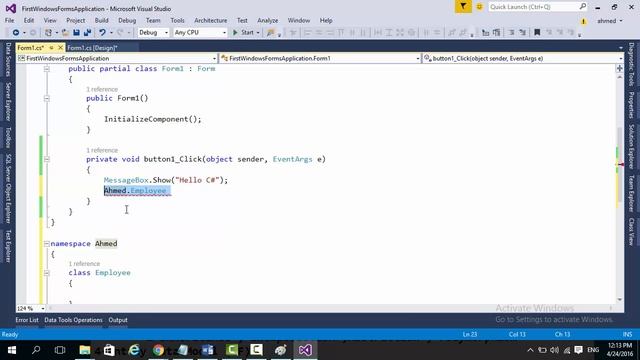Screen dimensions: 640x360
Task: Open the Start button dropdown arrow
Action: pos(258,33)
